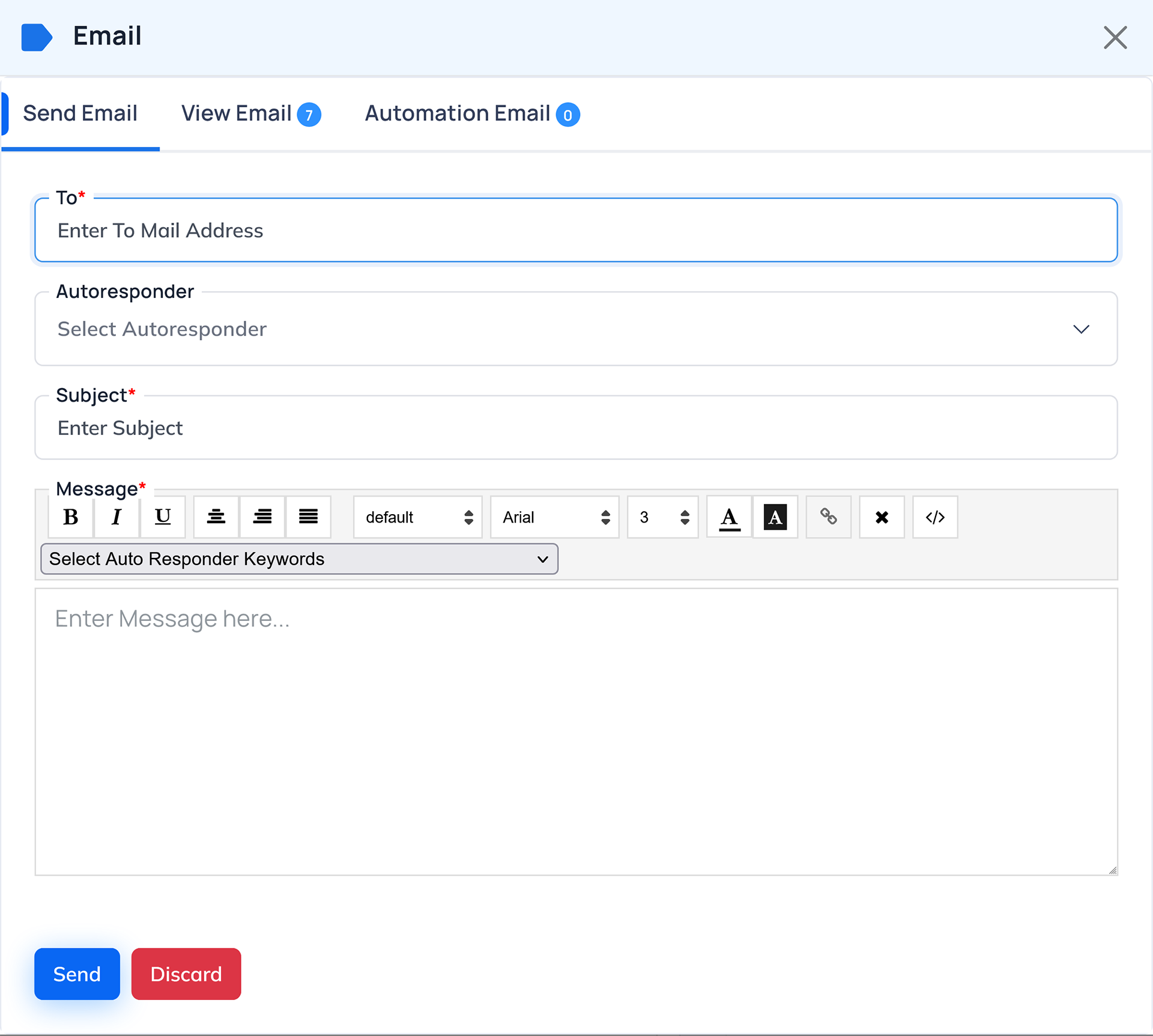This screenshot has height=1036, width=1153.
Task: Discard the email draft
Action: coord(186,974)
